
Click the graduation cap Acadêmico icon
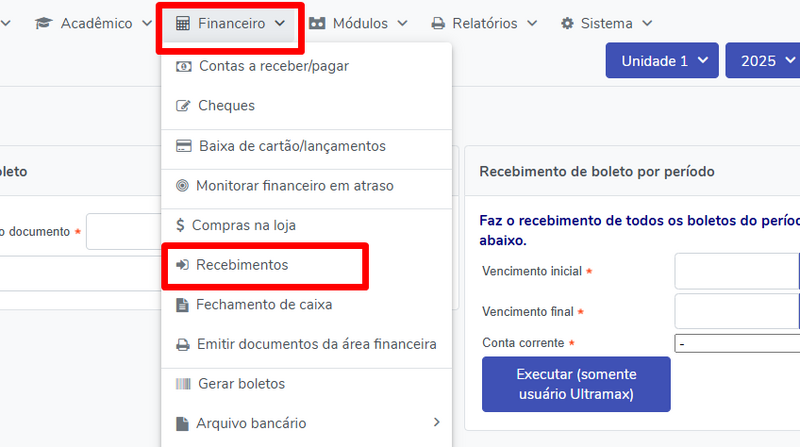[x=44, y=23]
